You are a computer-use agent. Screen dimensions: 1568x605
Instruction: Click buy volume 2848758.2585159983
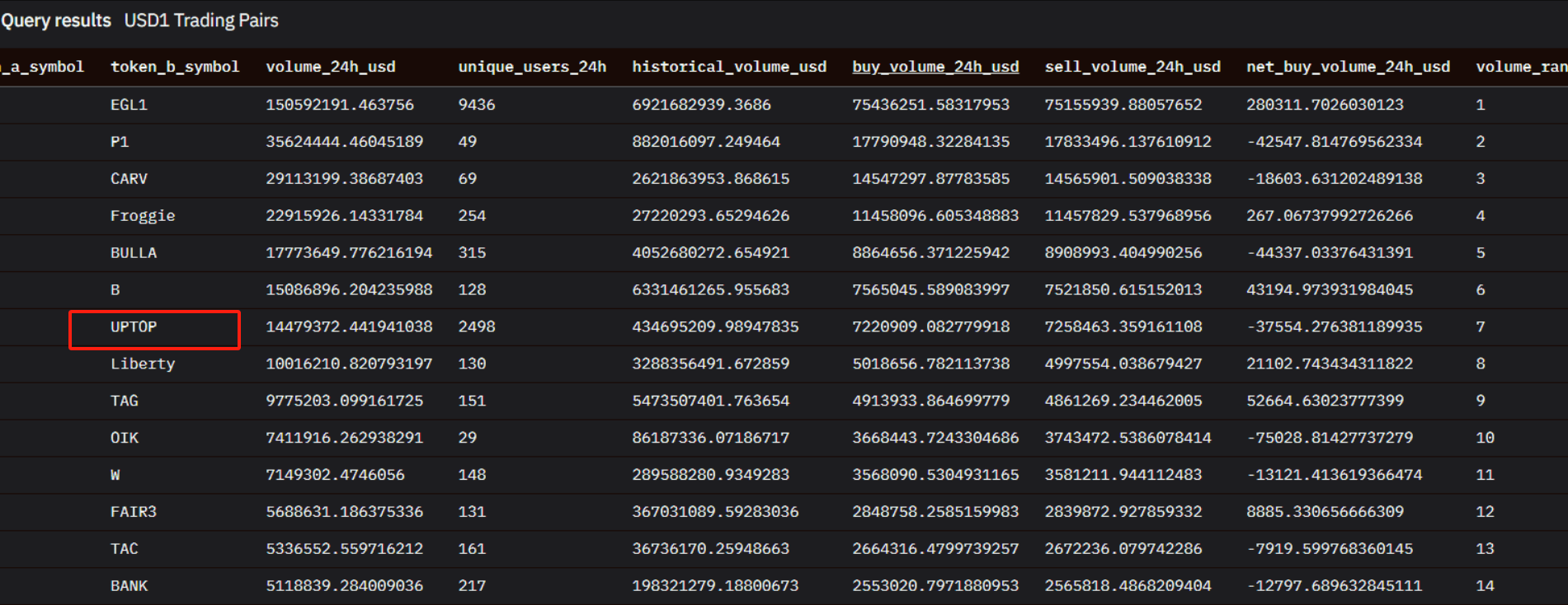tap(935, 512)
